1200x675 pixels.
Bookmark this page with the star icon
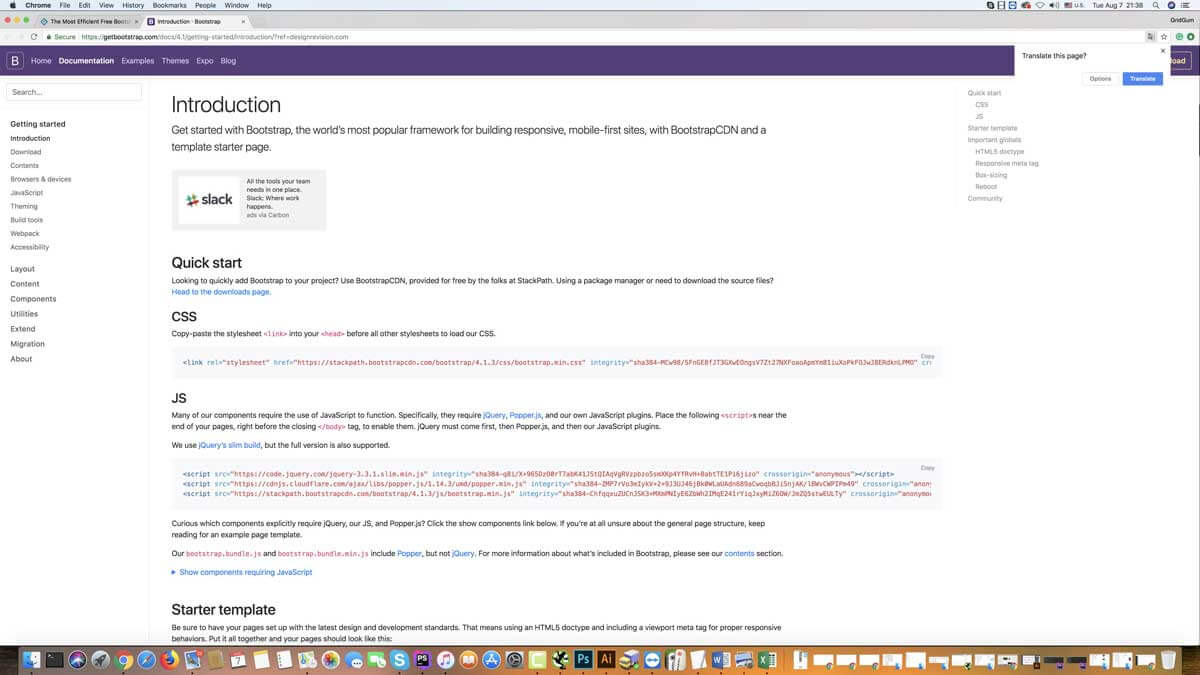(x=1164, y=37)
